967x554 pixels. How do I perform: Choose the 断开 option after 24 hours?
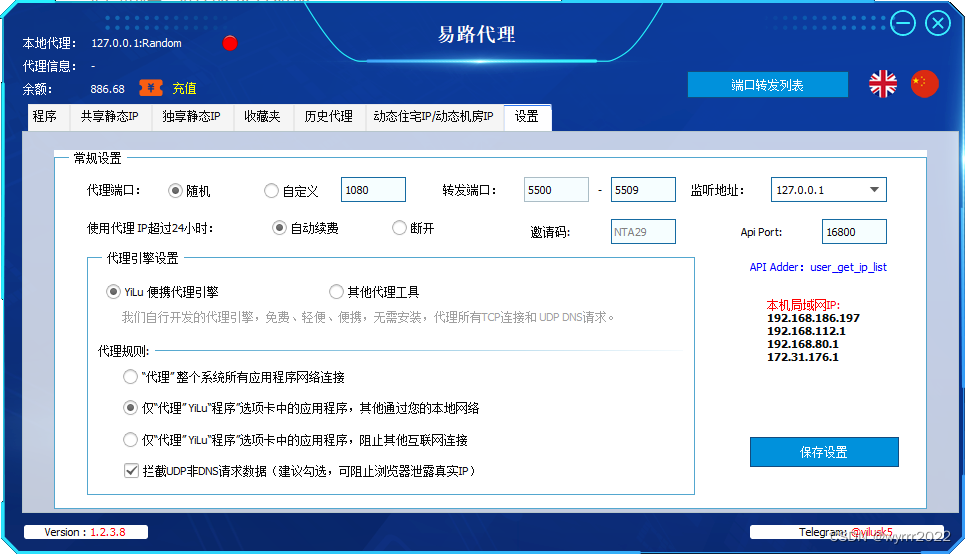(x=400, y=228)
